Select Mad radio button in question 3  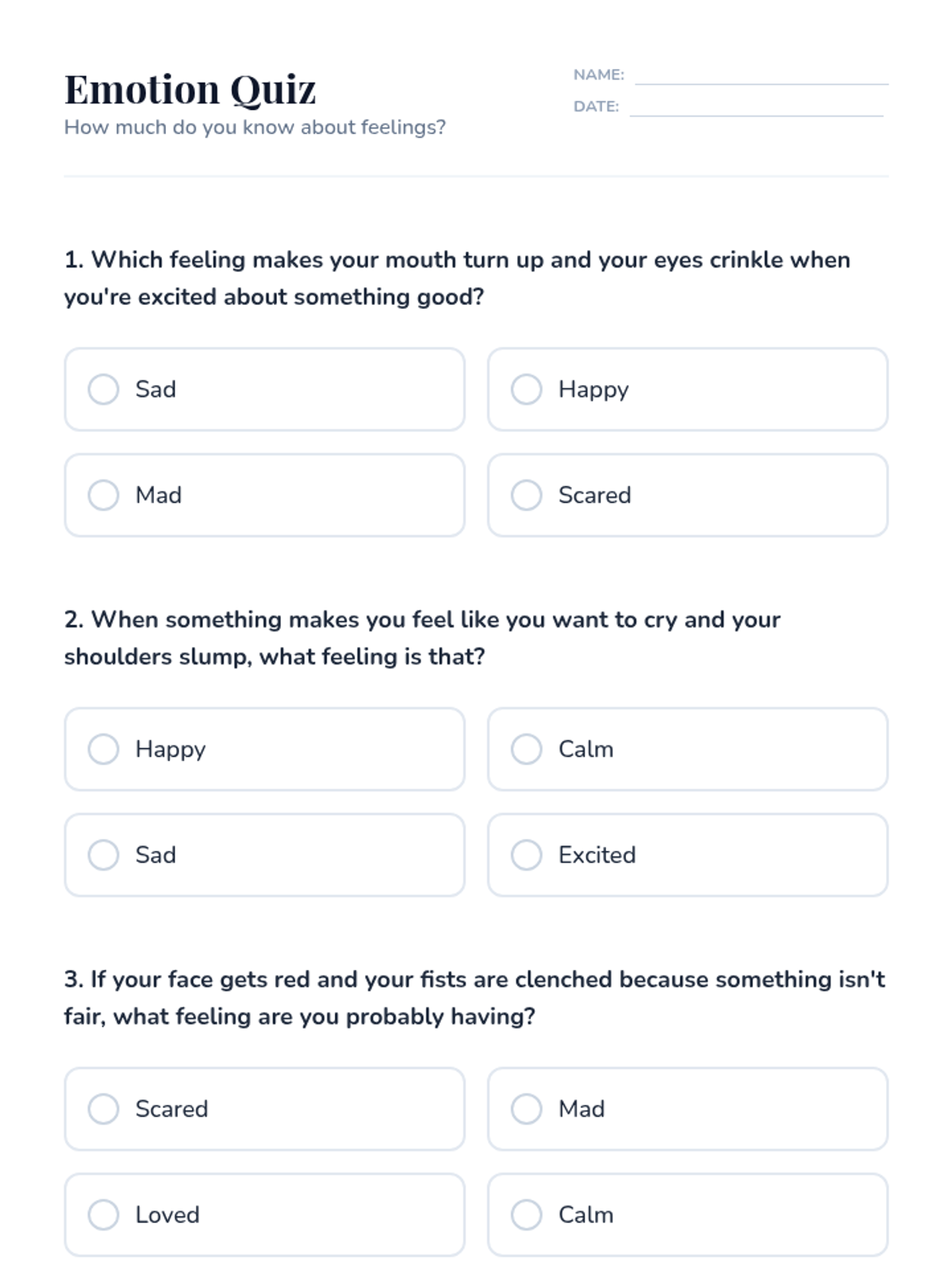(526, 1109)
